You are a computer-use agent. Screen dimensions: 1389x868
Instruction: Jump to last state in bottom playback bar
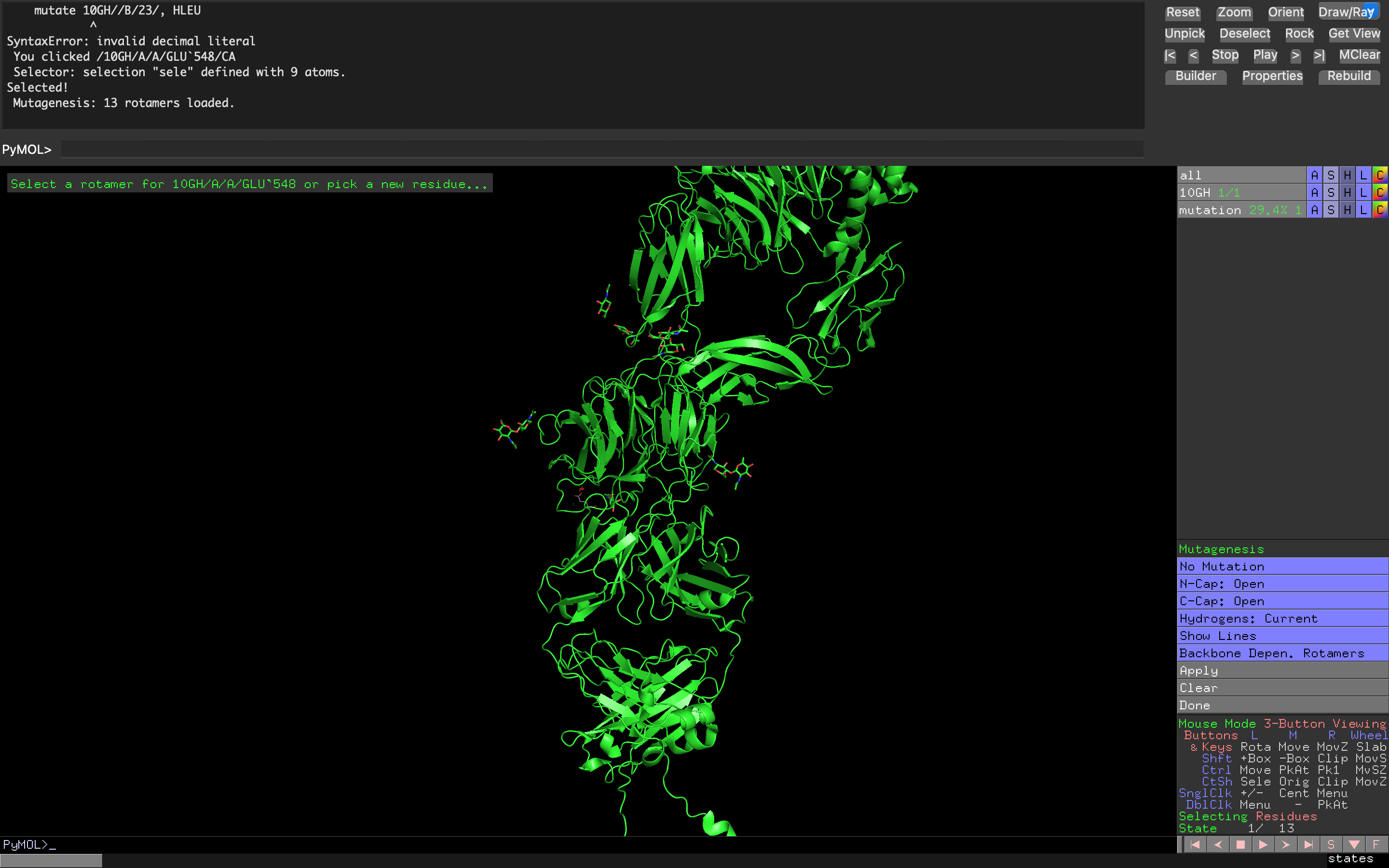click(1308, 844)
